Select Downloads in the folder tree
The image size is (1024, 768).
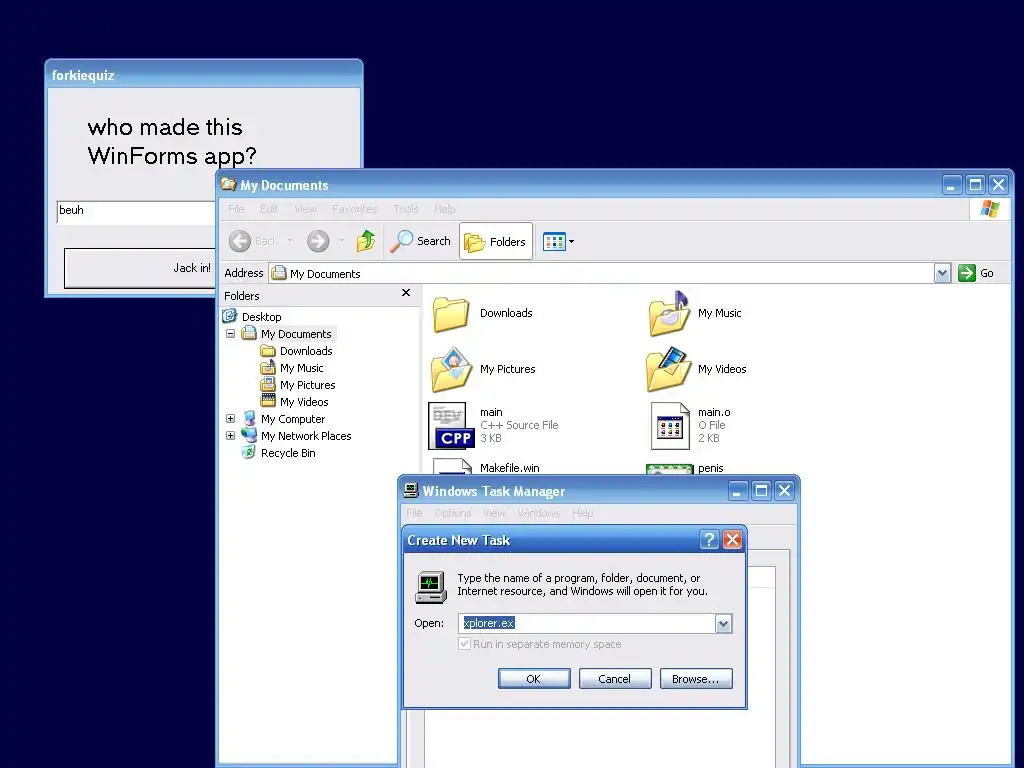pos(306,351)
